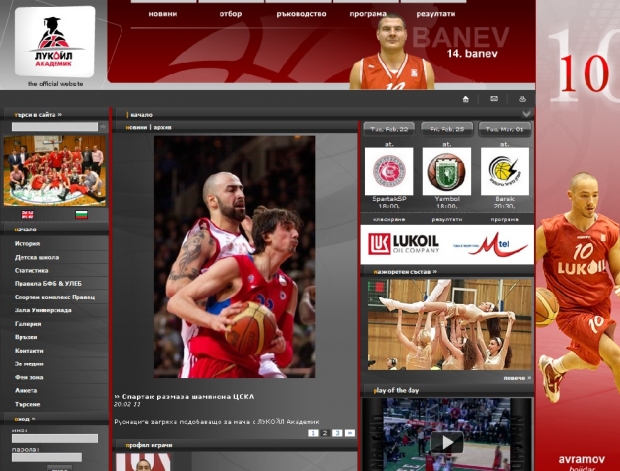The height and width of the screenshot is (471, 620).
Task: Click the site search input field
Action: click(x=55, y=127)
